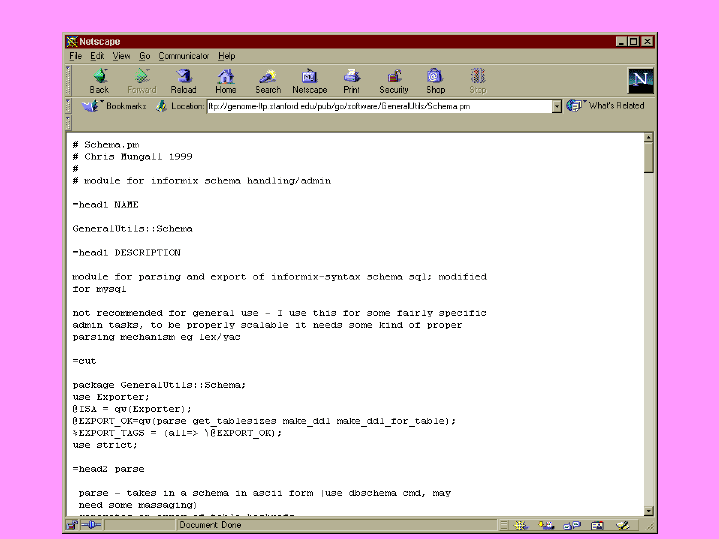The image size is (719, 539).
Task: Click the vertical scrollbar down arrow
Action: (x=648, y=510)
